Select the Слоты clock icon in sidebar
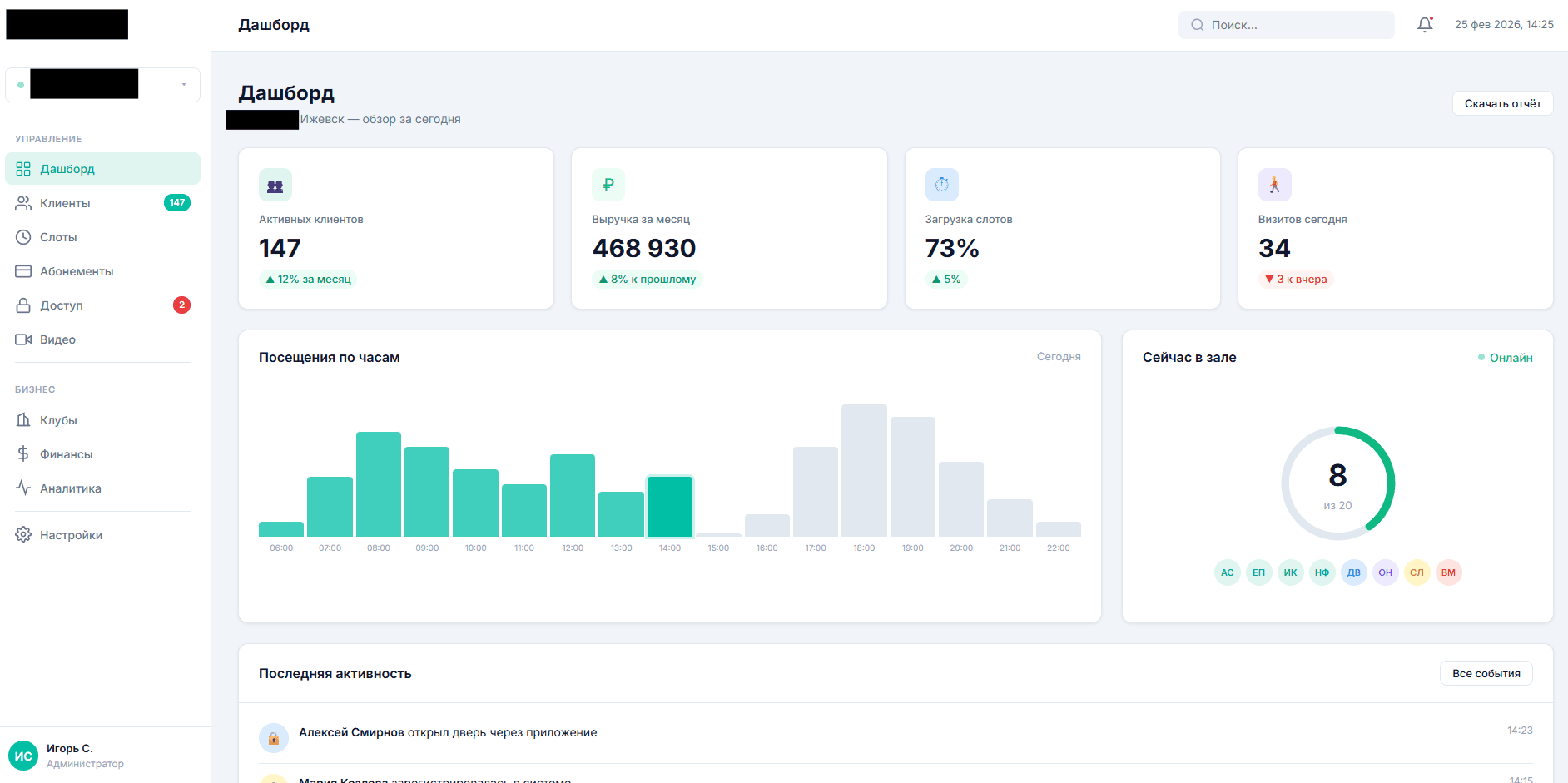This screenshot has width=1568, height=783. tap(24, 236)
